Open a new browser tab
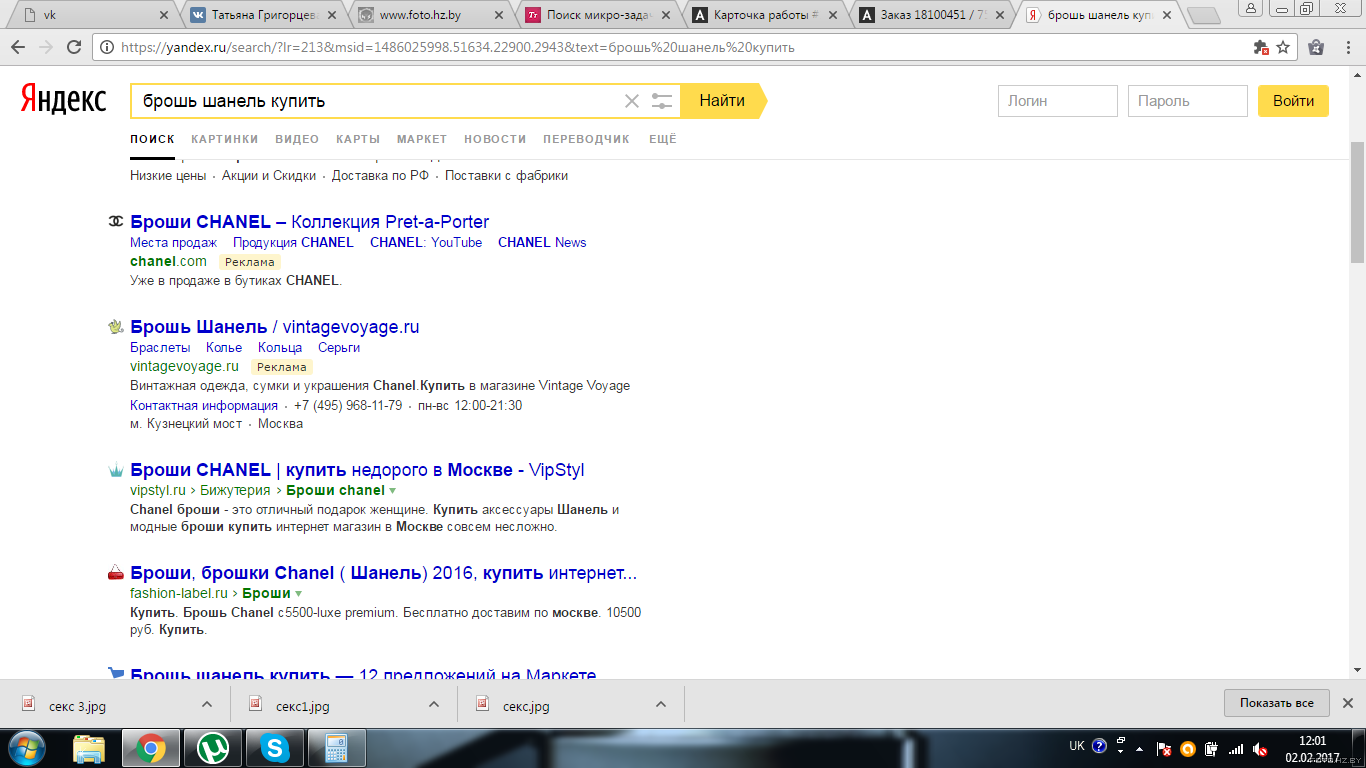The image size is (1366, 768). pyautogui.click(x=1204, y=15)
